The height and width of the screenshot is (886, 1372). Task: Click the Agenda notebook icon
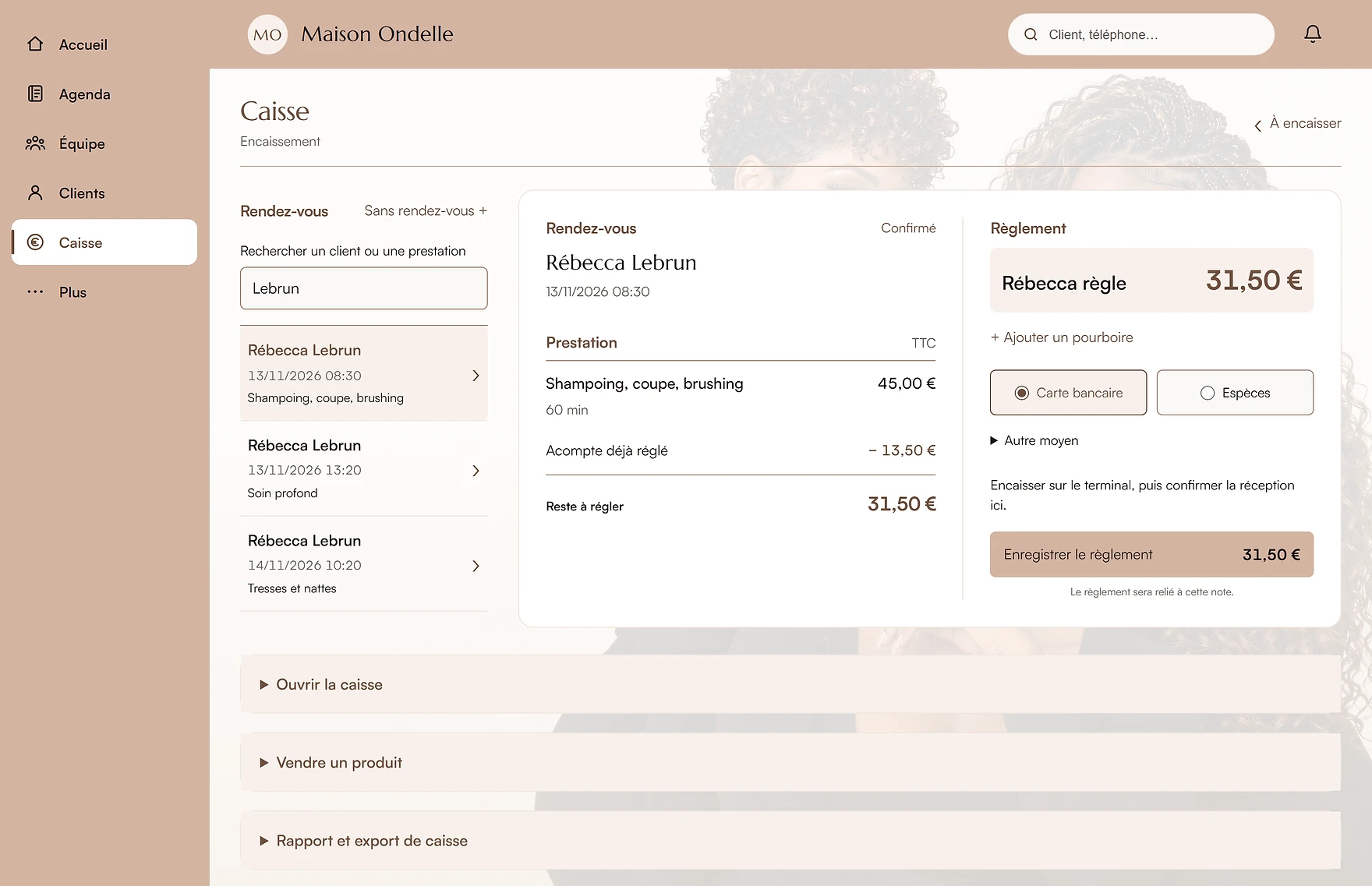35,94
